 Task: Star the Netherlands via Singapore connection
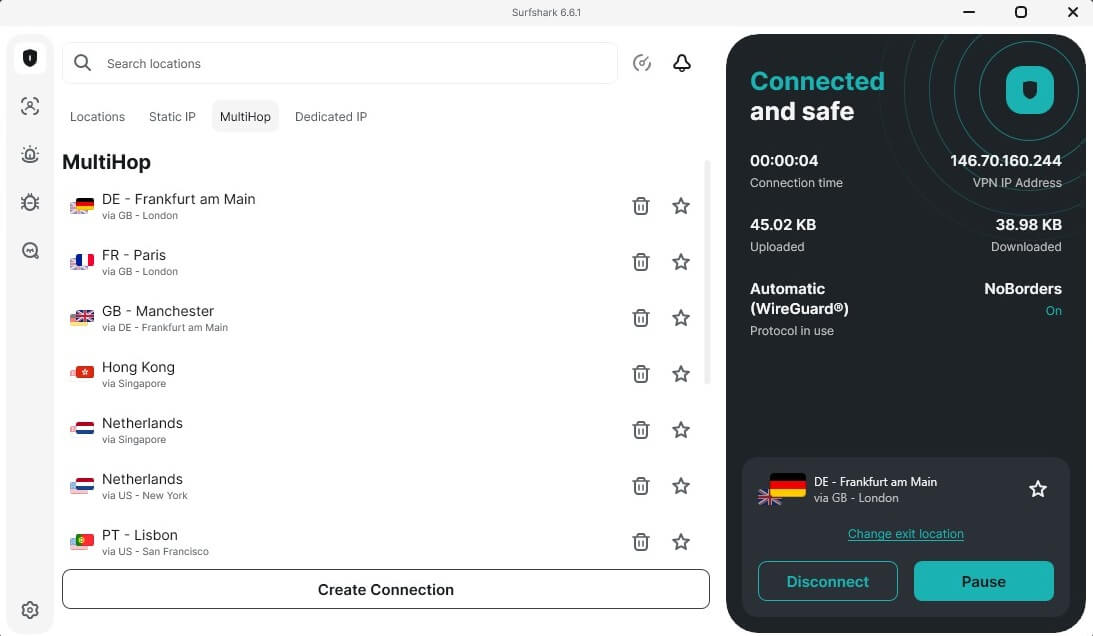(681, 429)
